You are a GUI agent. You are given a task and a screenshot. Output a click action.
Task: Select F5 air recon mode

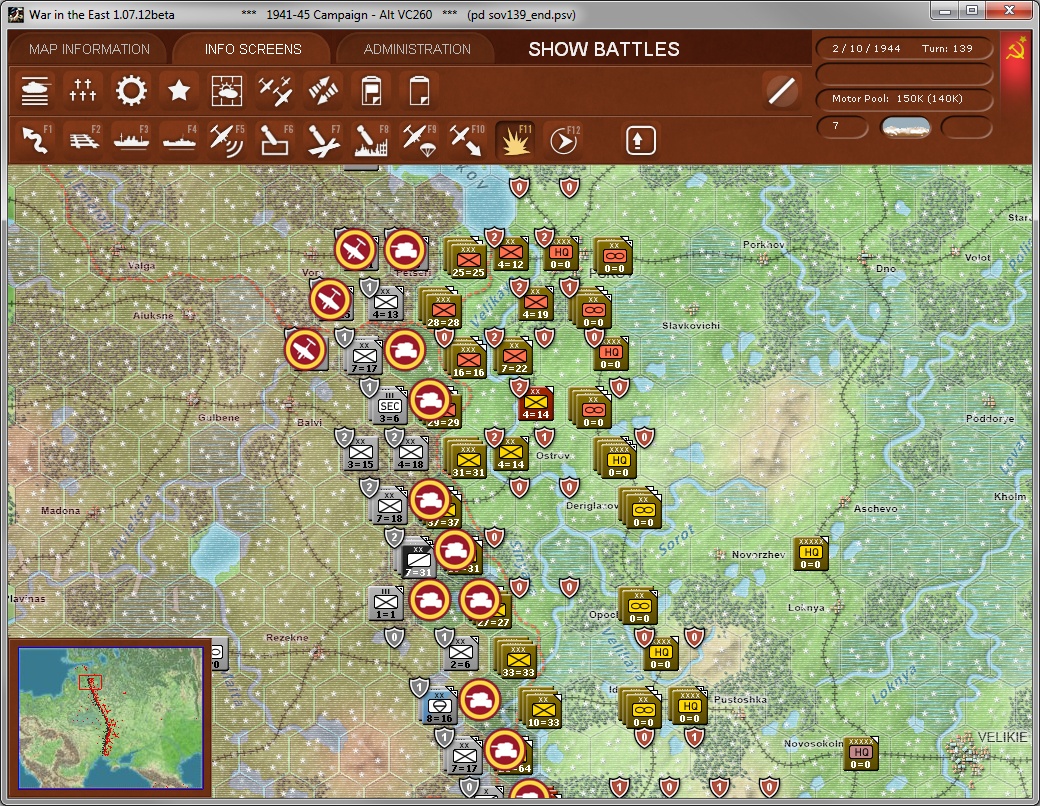pos(227,140)
